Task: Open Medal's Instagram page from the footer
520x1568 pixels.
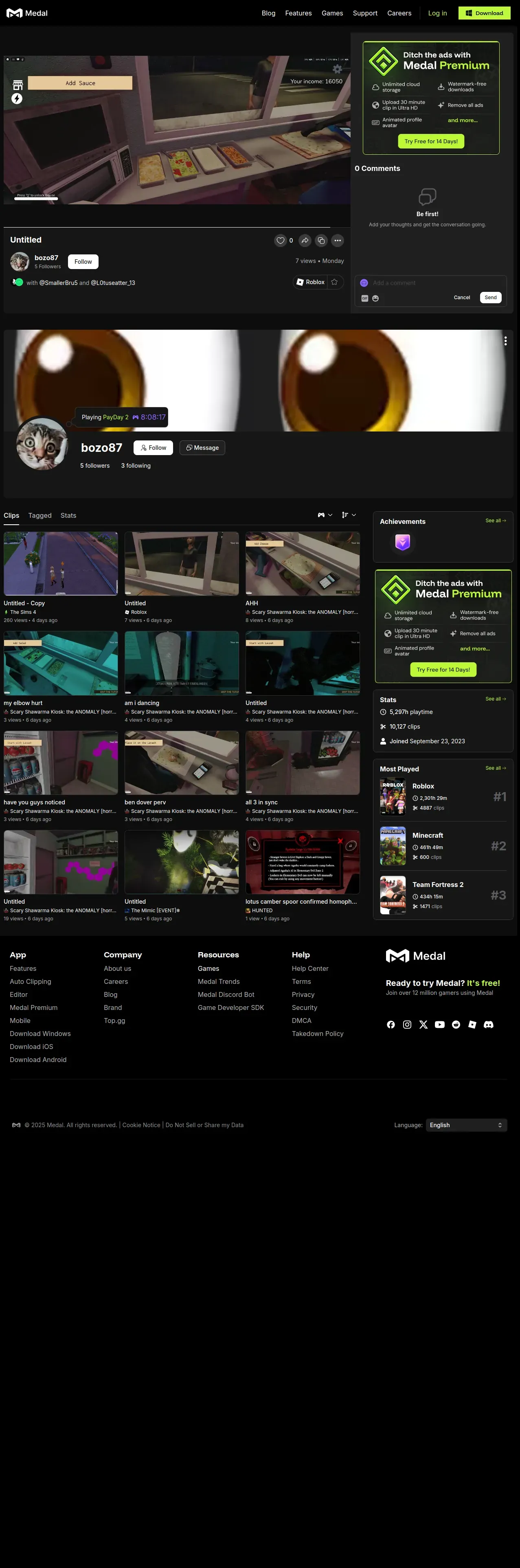Action: (x=407, y=1025)
